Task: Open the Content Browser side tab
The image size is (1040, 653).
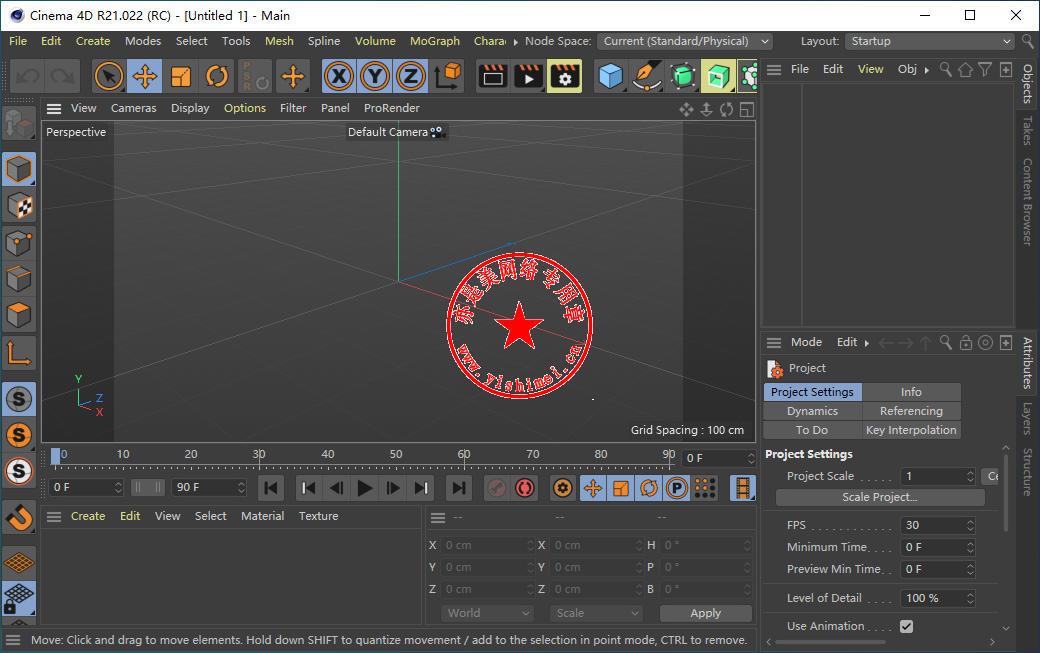Action: [x=1027, y=202]
